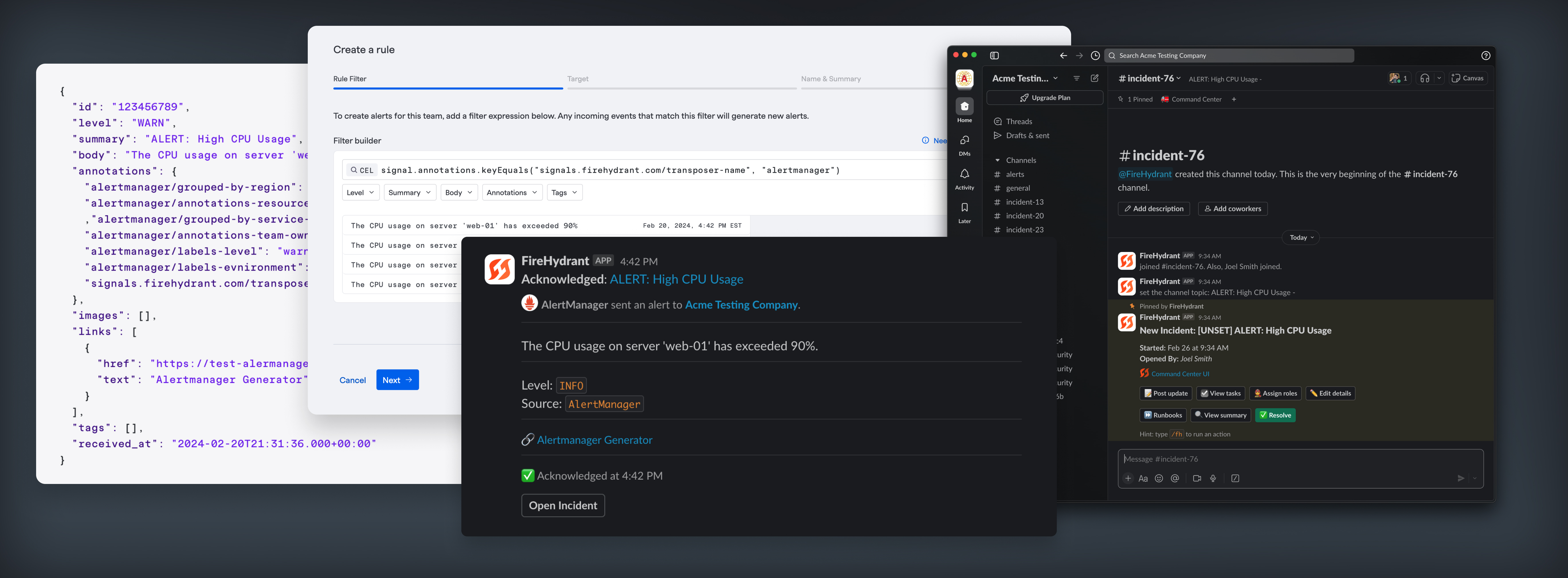Start a huddle with headphones icon
Viewport: 1568px width, 578px height.
[1424, 78]
